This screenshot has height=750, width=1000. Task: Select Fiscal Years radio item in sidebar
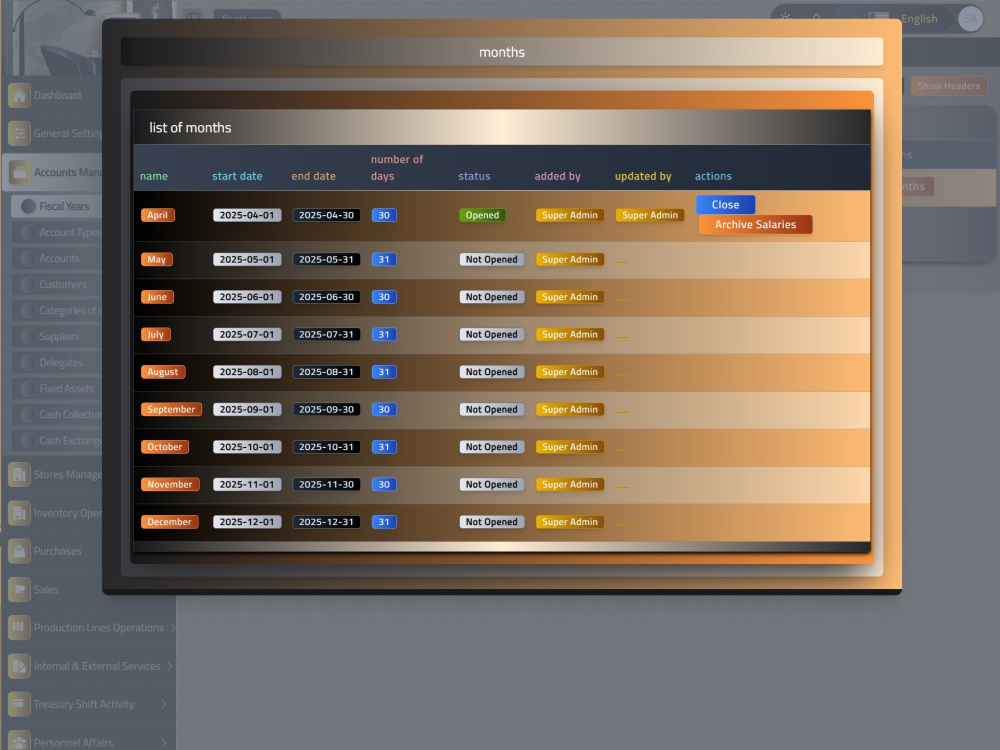click(x=57, y=206)
